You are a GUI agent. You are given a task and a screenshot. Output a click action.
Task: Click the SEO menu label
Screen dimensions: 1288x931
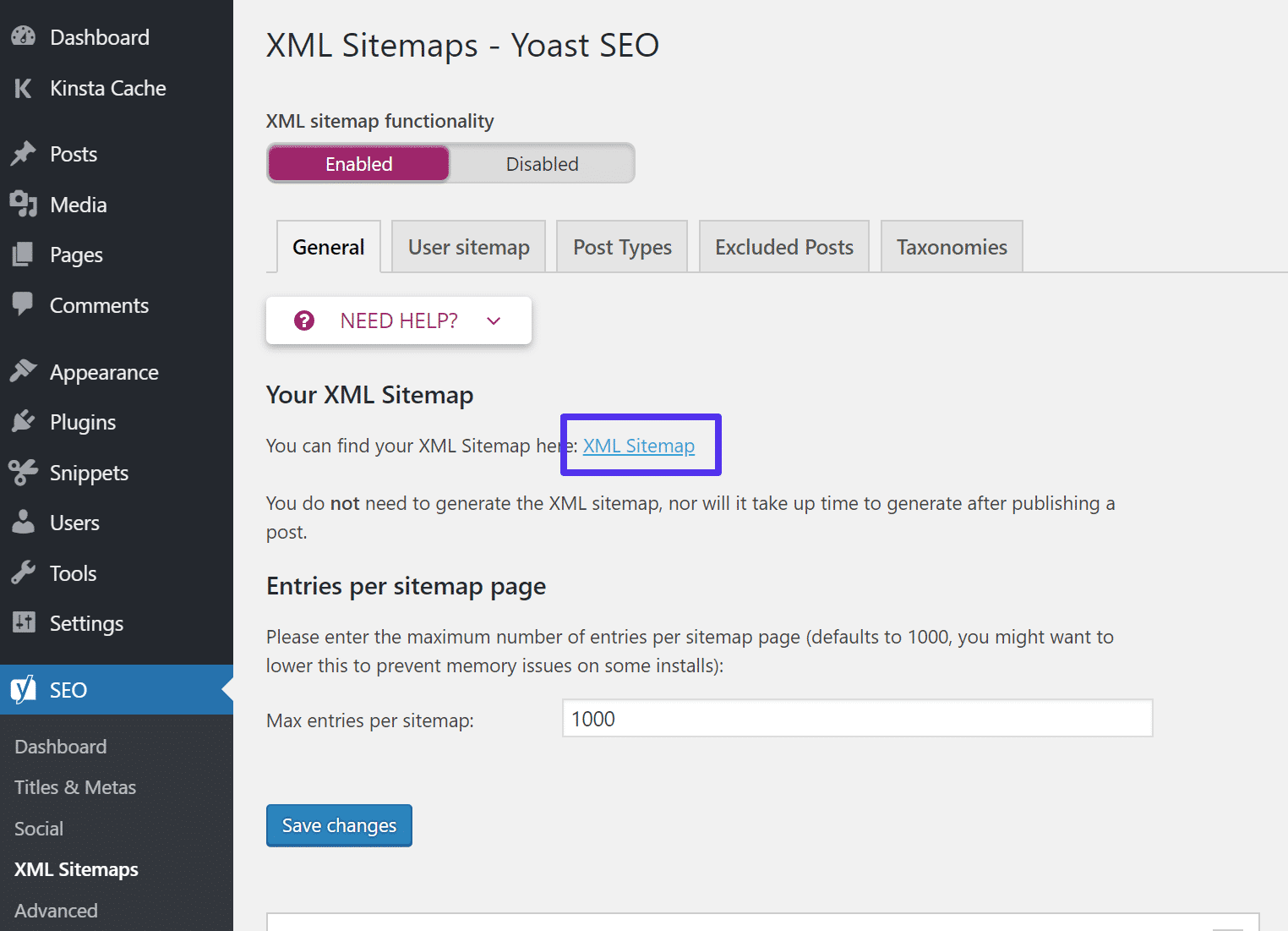68,690
